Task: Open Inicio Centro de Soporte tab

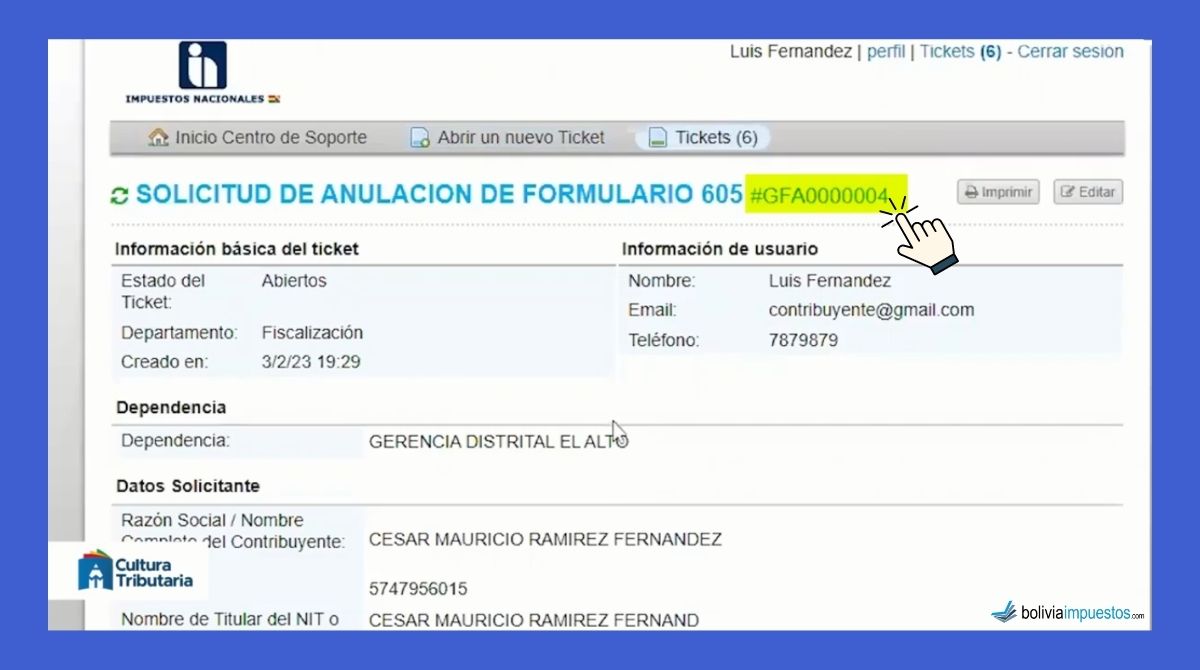Action: click(x=270, y=138)
